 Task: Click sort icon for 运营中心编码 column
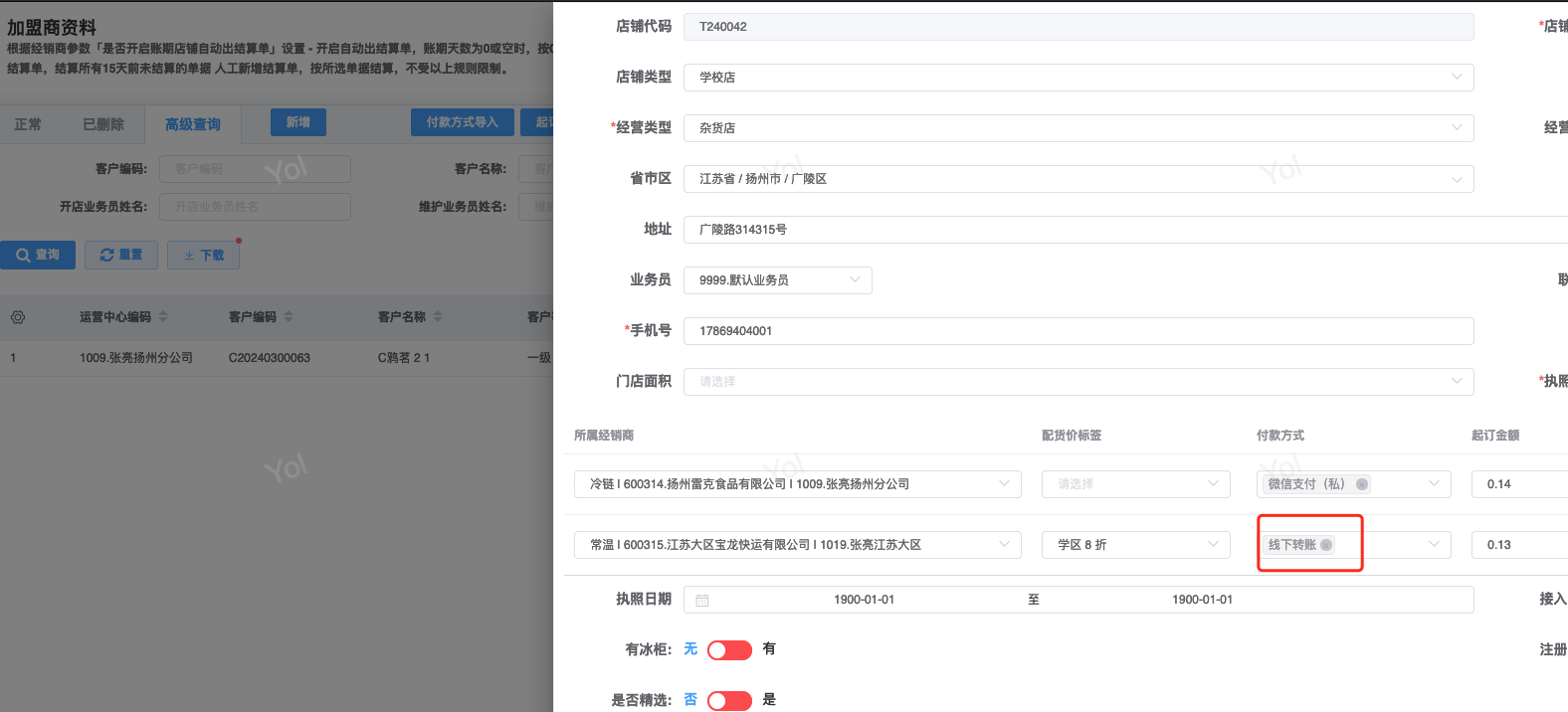click(x=163, y=317)
